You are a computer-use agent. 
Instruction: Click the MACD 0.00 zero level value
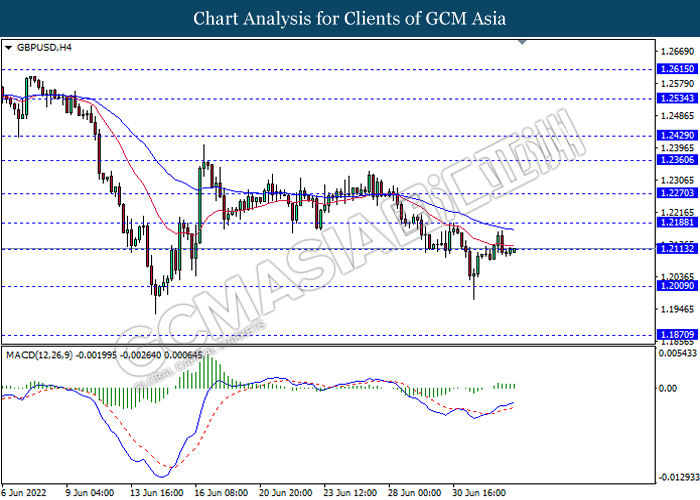click(668, 388)
